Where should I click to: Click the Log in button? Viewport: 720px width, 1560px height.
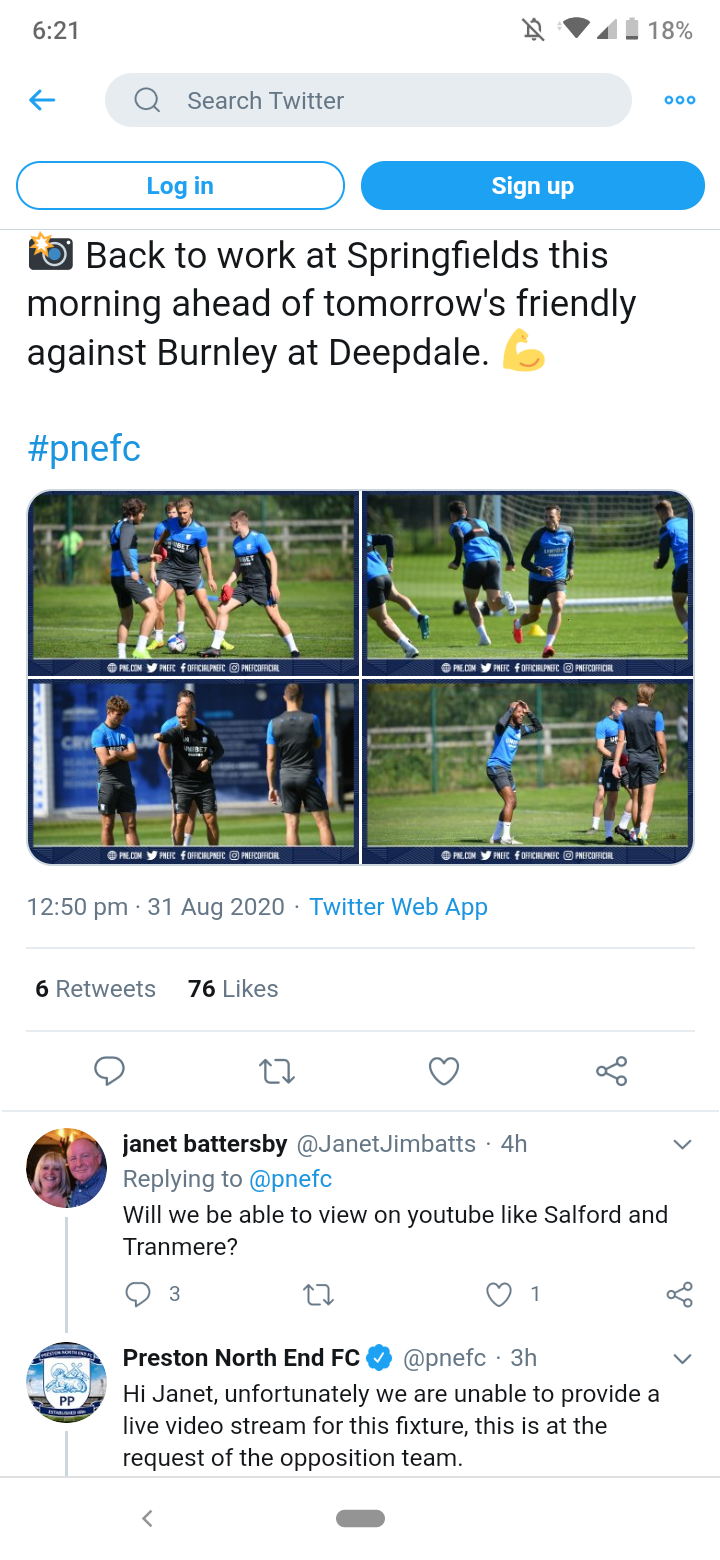tap(180, 186)
